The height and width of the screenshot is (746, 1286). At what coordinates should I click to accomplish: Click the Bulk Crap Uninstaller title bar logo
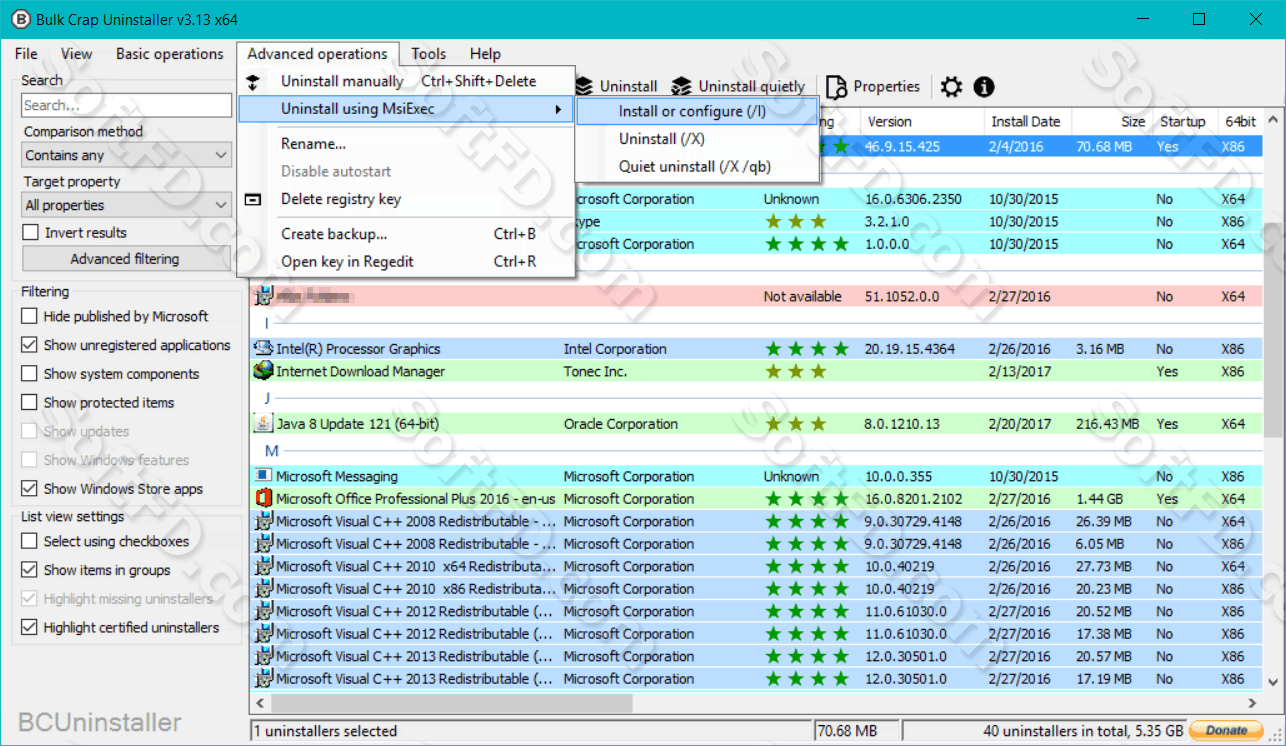tap(19, 19)
